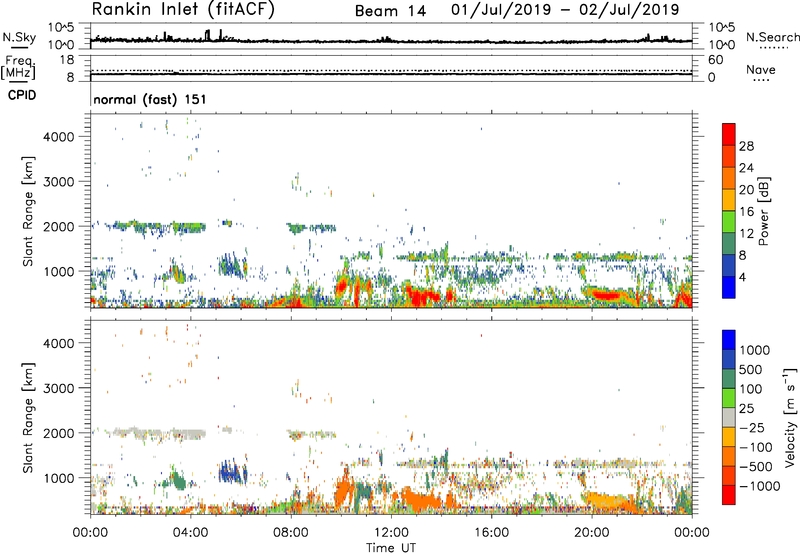The width and height of the screenshot is (800, 554).
Task: Click the 'Beam 14' label
Action: pyautogui.click(x=390, y=11)
